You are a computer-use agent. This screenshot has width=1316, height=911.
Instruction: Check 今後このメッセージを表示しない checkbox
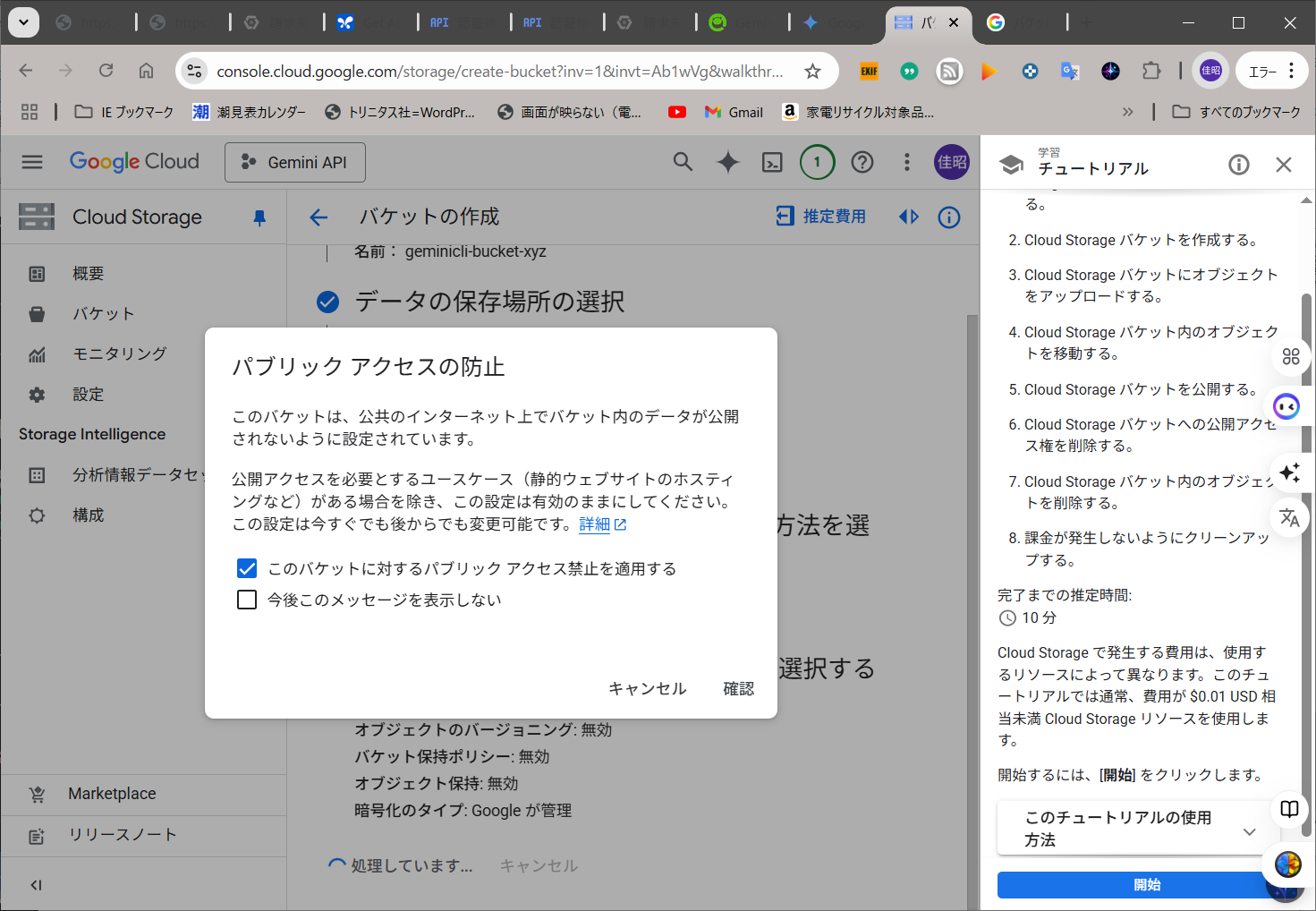(x=247, y=600)
